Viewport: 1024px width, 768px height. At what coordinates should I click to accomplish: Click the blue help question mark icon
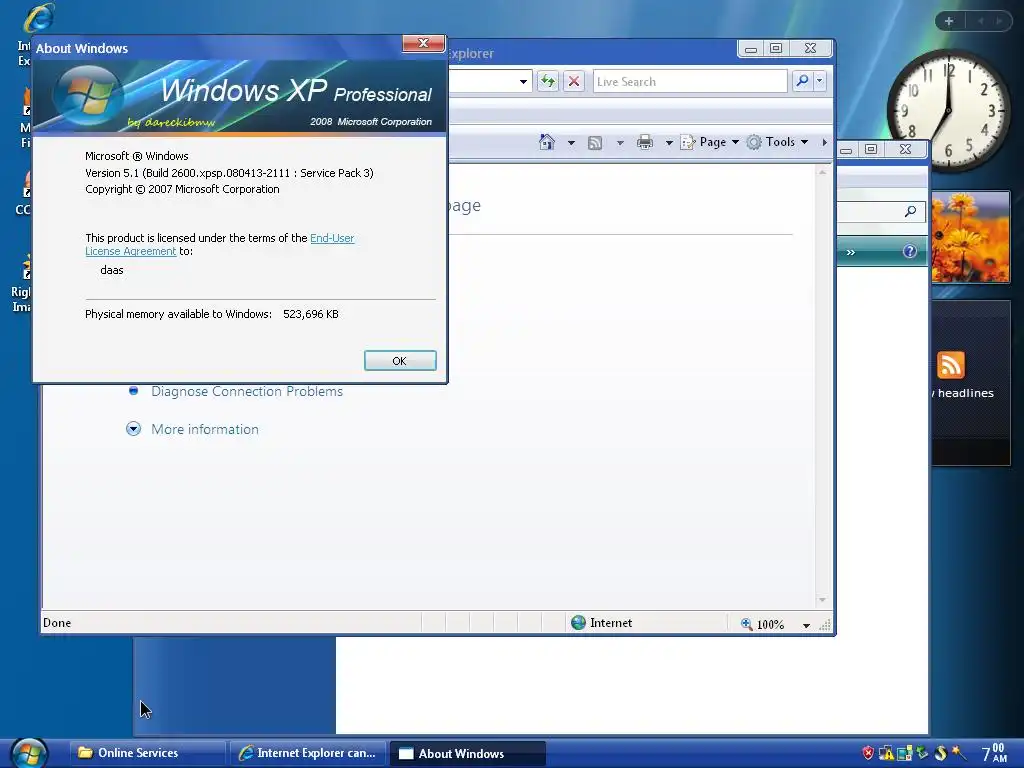point(910,251)
